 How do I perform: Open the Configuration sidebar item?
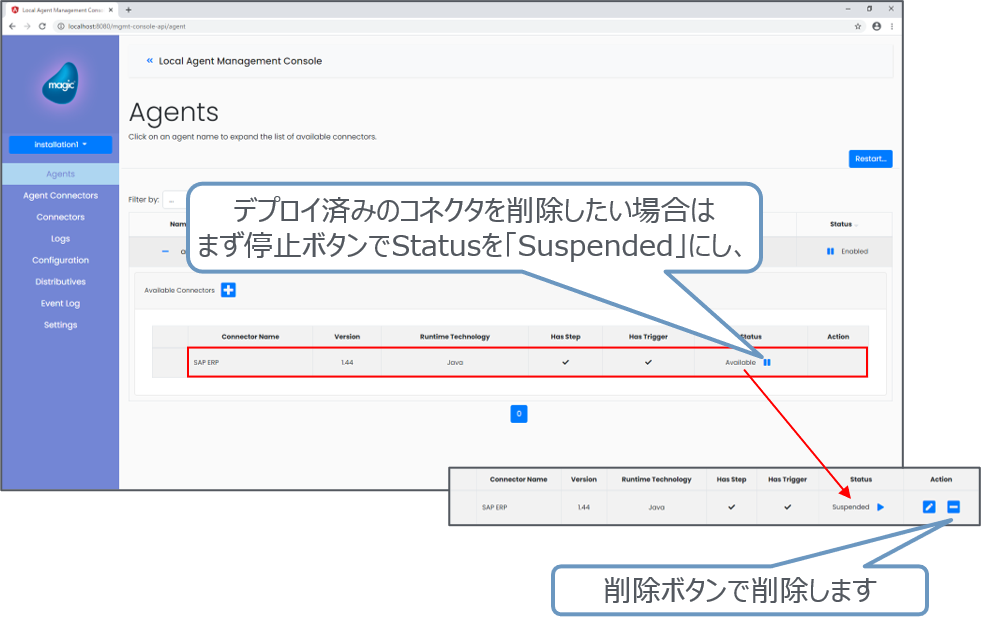60,260
